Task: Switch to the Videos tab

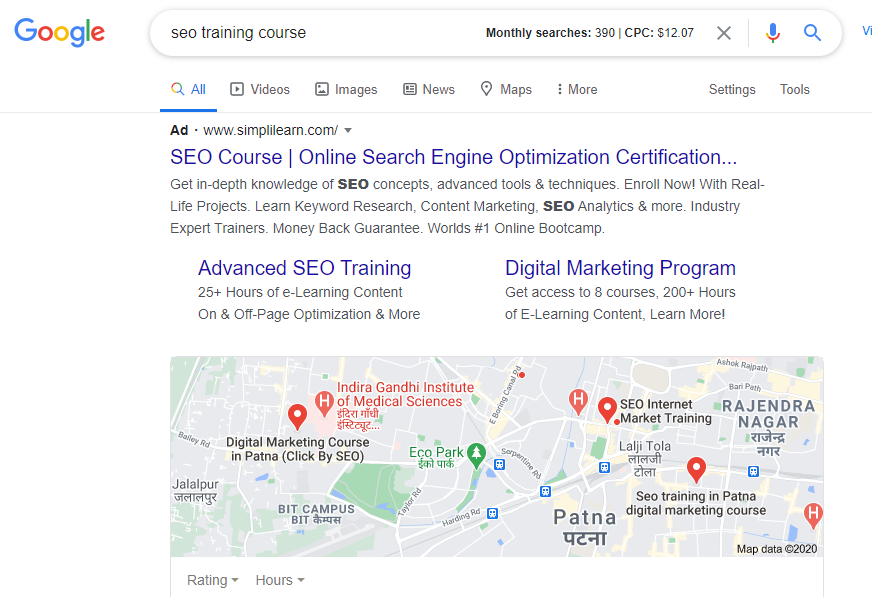Action: click(x=260, y=89)
